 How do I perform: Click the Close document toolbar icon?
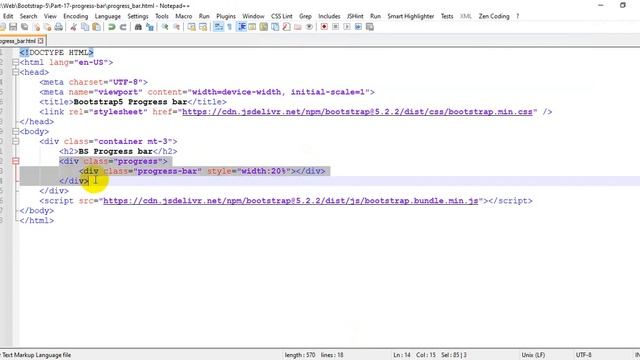[36, 27]
